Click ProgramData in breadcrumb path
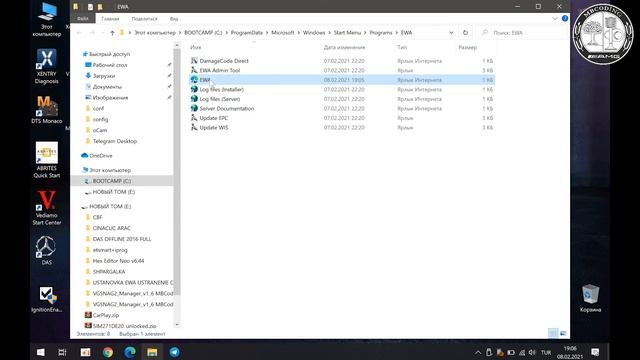This screenshot has width=640, height=360. click(247, 33)
